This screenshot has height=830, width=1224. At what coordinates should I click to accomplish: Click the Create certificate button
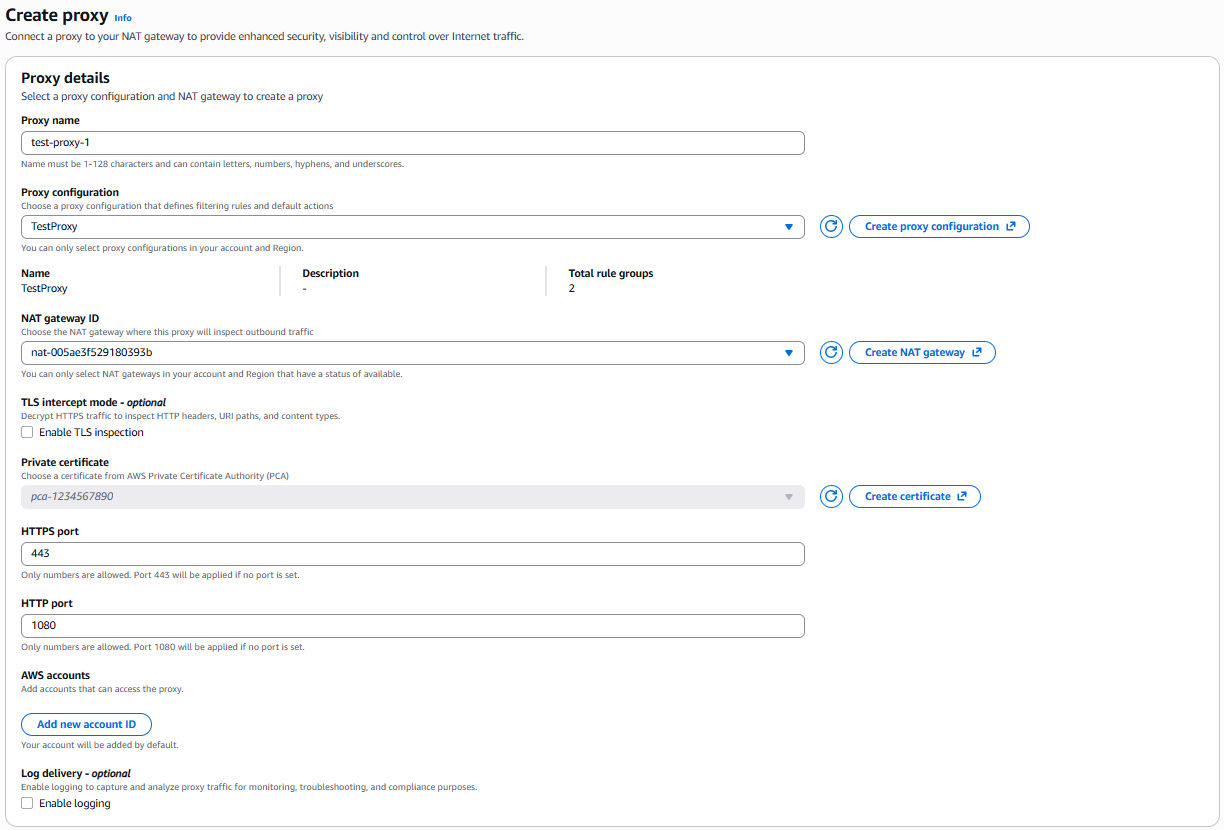point(907,497)
